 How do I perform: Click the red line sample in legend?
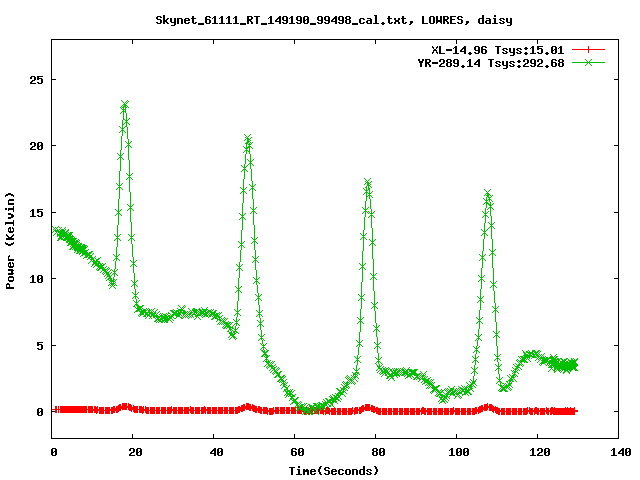[x=589, y=49]
